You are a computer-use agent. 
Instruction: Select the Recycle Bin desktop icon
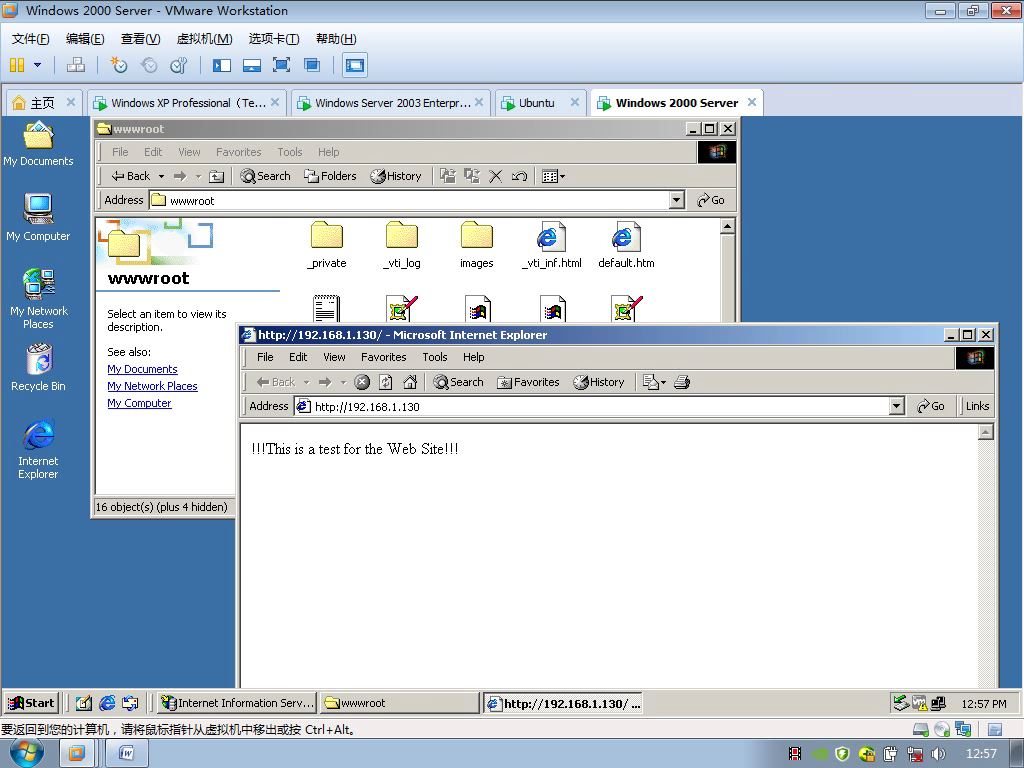tap(39, 368)
